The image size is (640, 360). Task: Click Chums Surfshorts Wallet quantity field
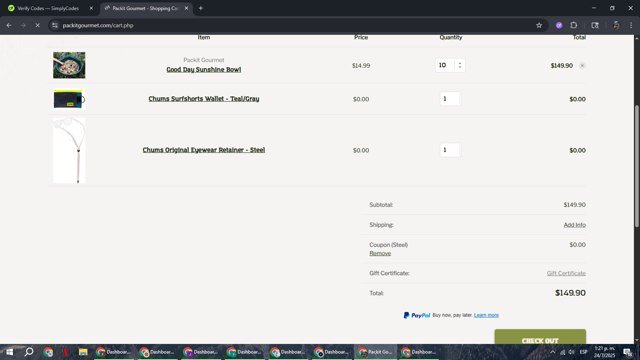(x=450, y=99)
